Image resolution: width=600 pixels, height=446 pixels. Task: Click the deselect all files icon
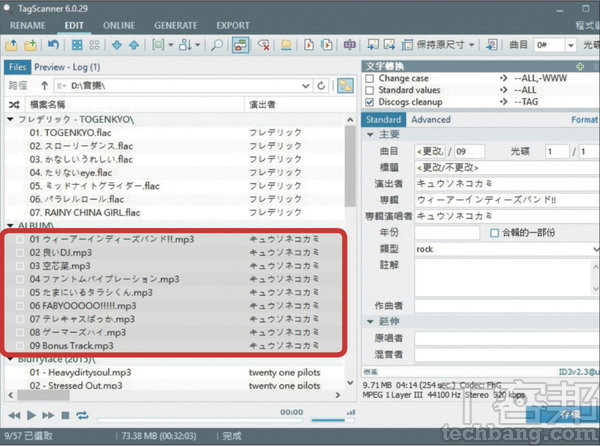94,45
